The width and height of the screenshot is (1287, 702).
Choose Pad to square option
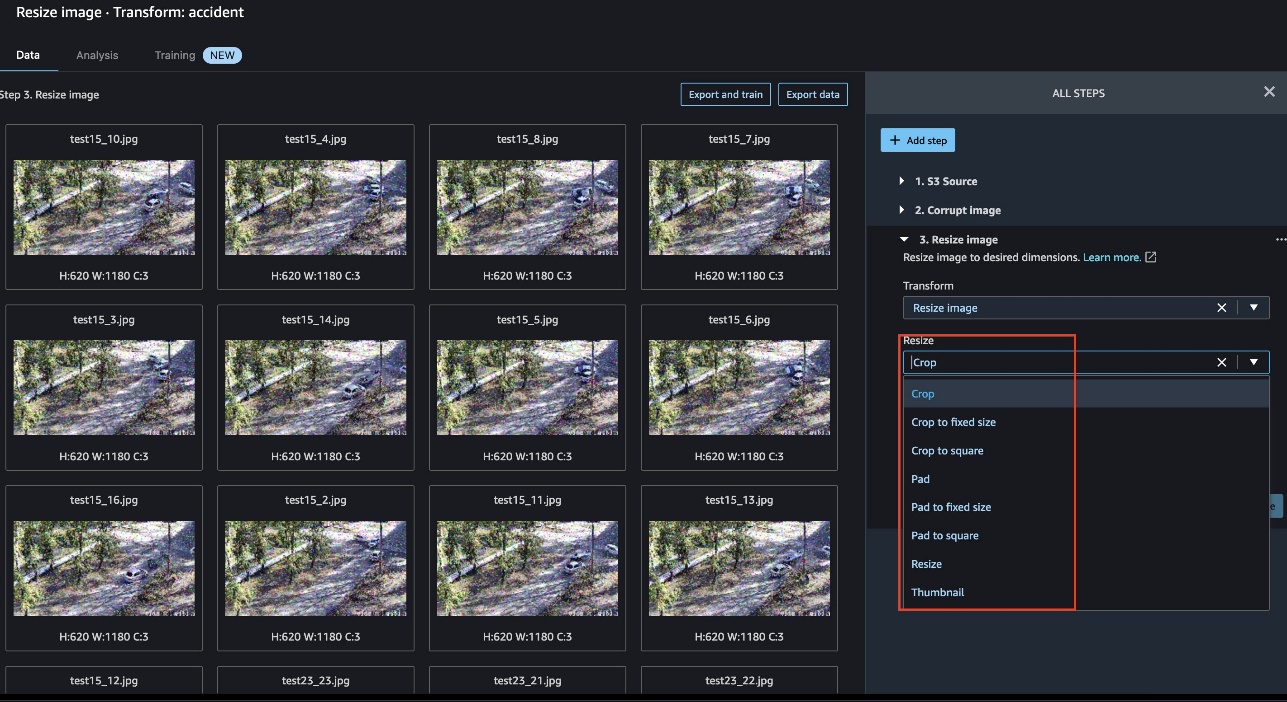click(x=1086, y=536)
